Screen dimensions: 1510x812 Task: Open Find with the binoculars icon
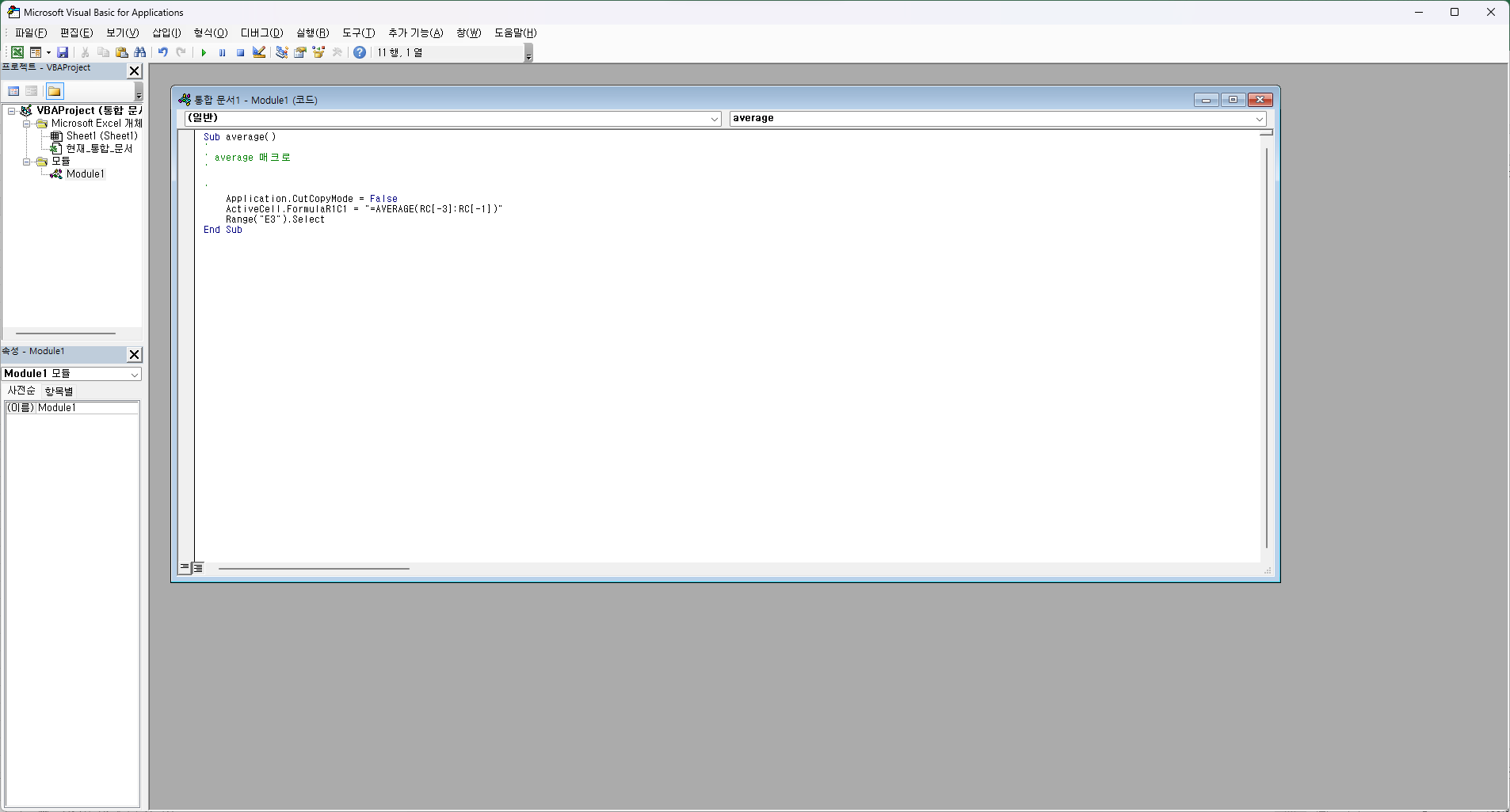tap(140, 52)
